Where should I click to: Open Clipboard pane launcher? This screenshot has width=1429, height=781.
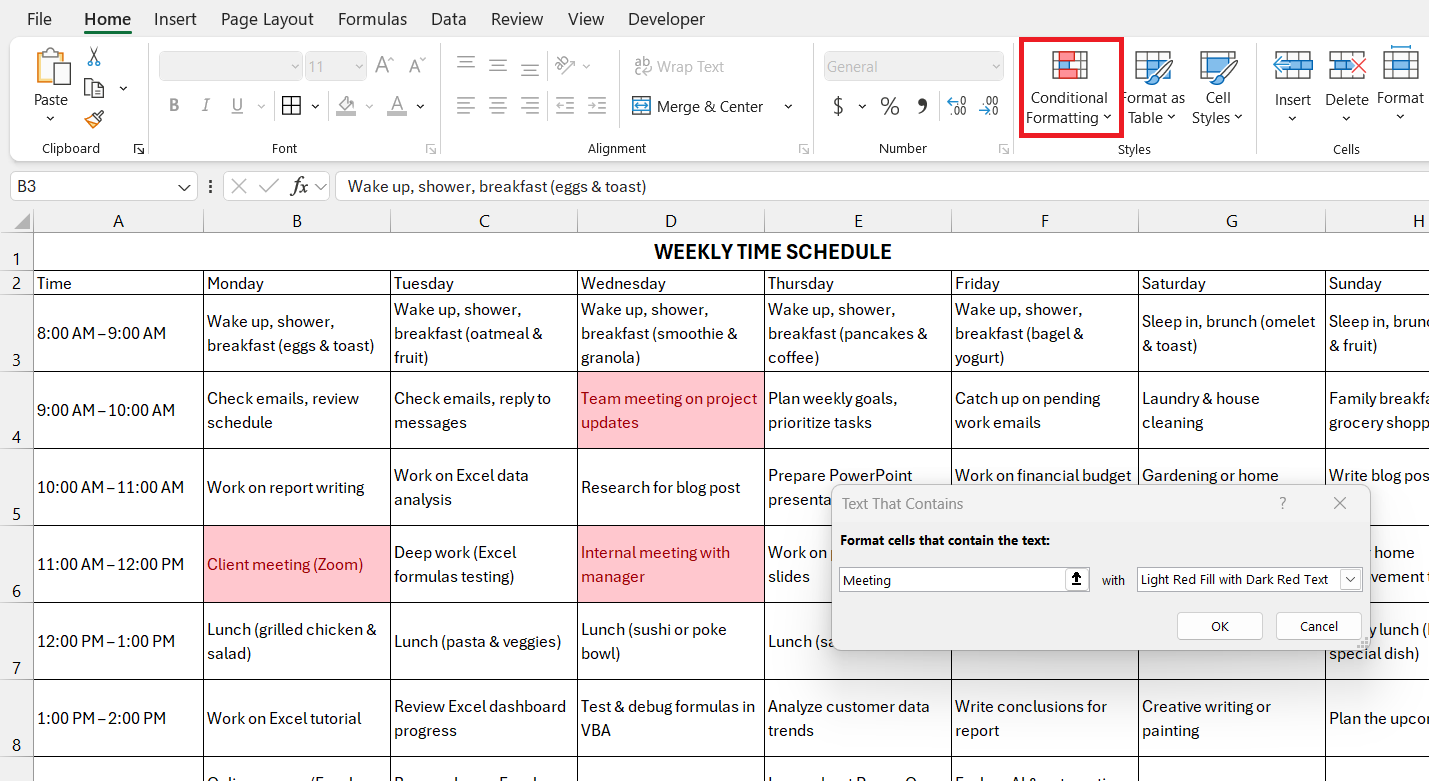click(x=138, y=149)
